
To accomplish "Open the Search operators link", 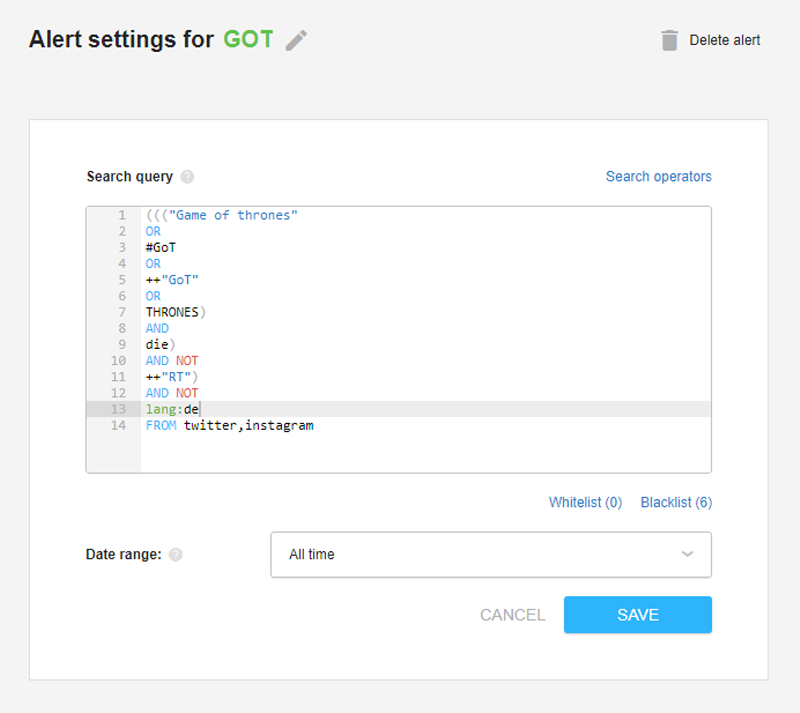I will click(658, 177).
